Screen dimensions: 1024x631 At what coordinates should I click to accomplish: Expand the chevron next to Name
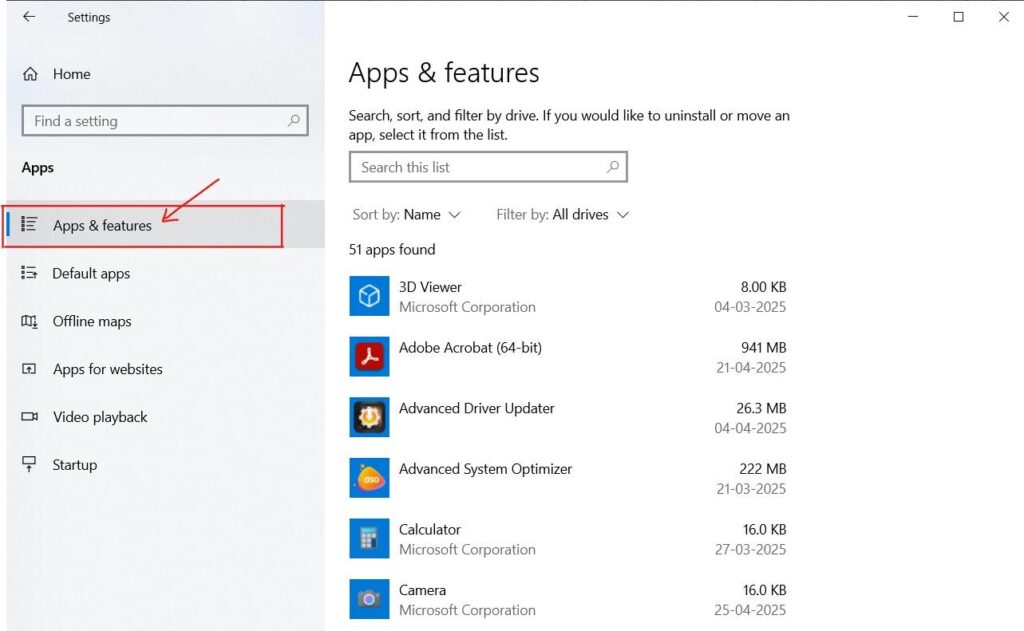pos(455,215)
